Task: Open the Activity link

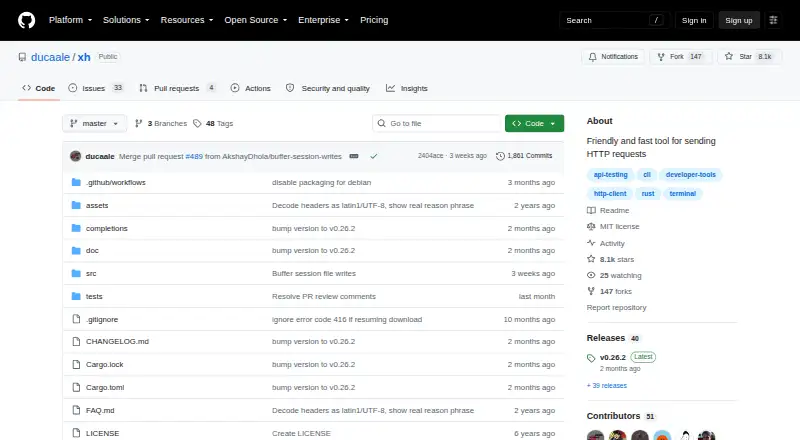Action: 606,243
